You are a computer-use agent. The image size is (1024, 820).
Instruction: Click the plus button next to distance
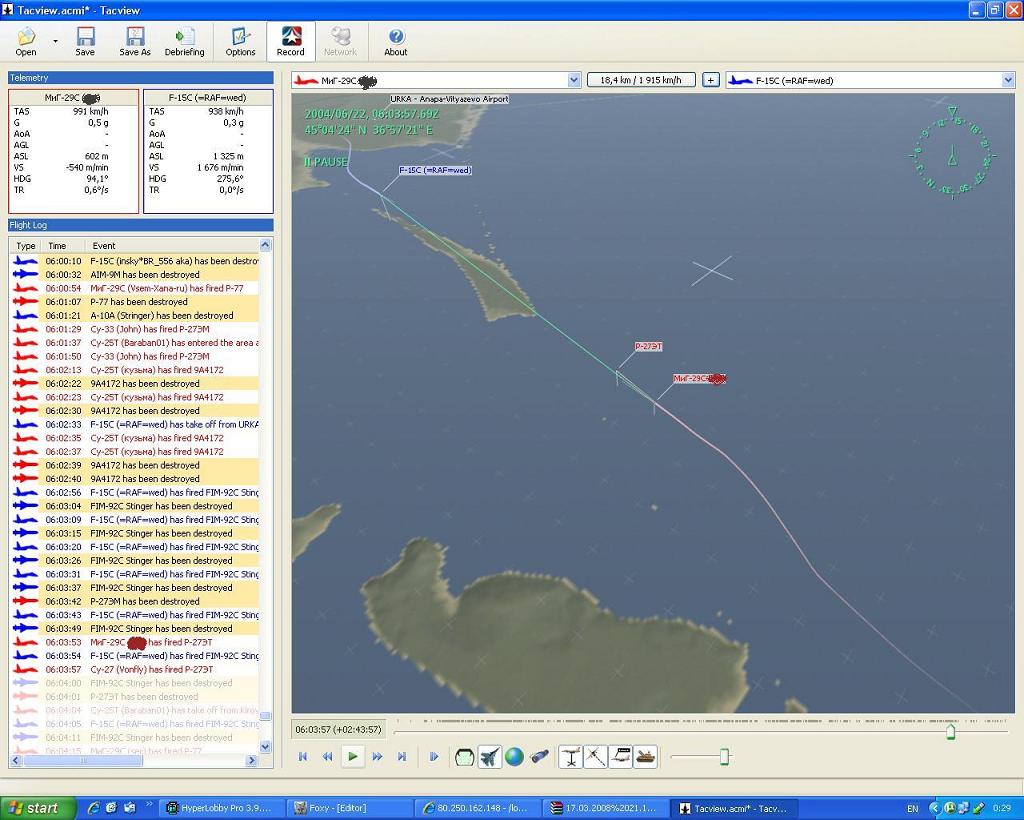pos(711,80)
